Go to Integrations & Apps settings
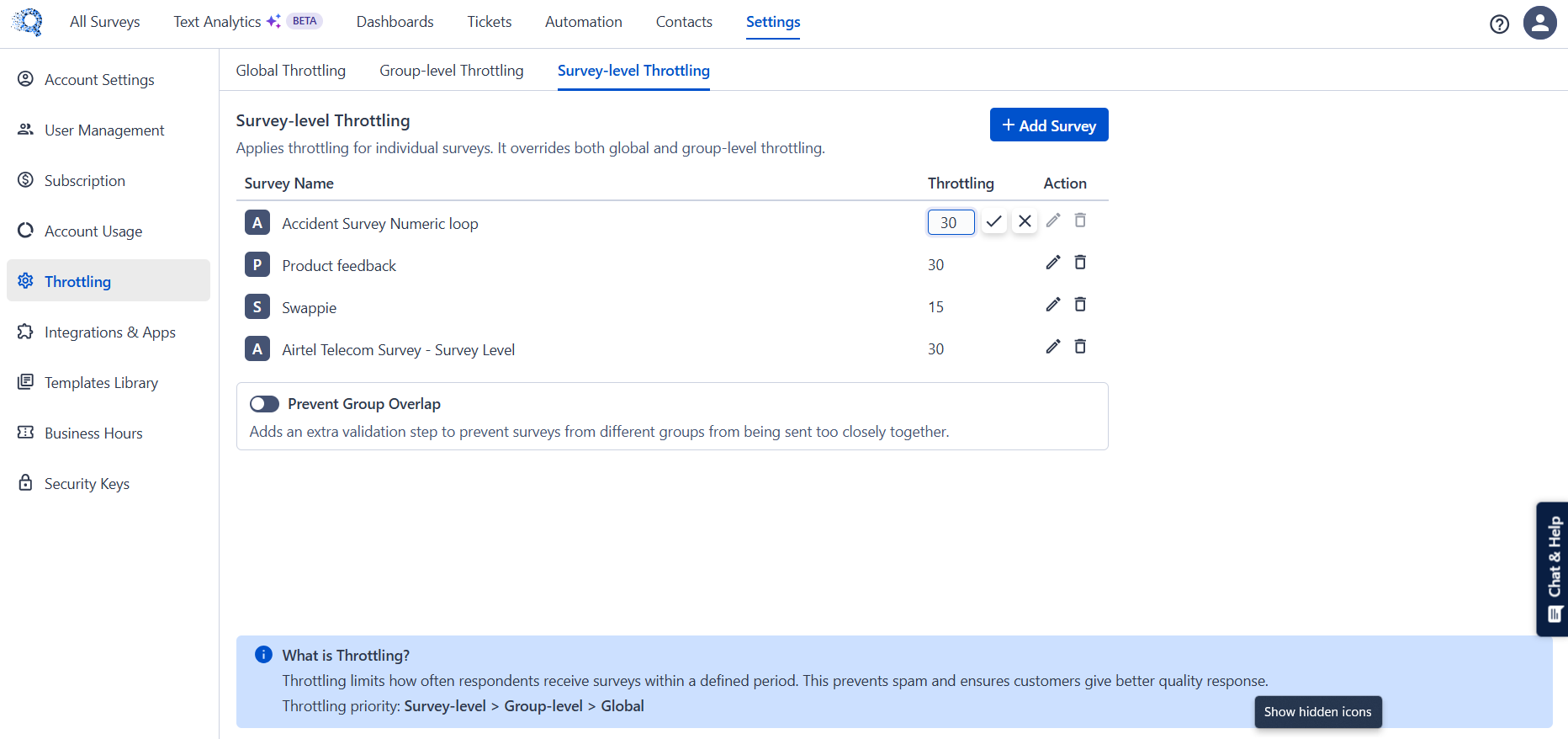Image resolution: width=1568 pixels, height=739 pixels. [x=109, y=332]
